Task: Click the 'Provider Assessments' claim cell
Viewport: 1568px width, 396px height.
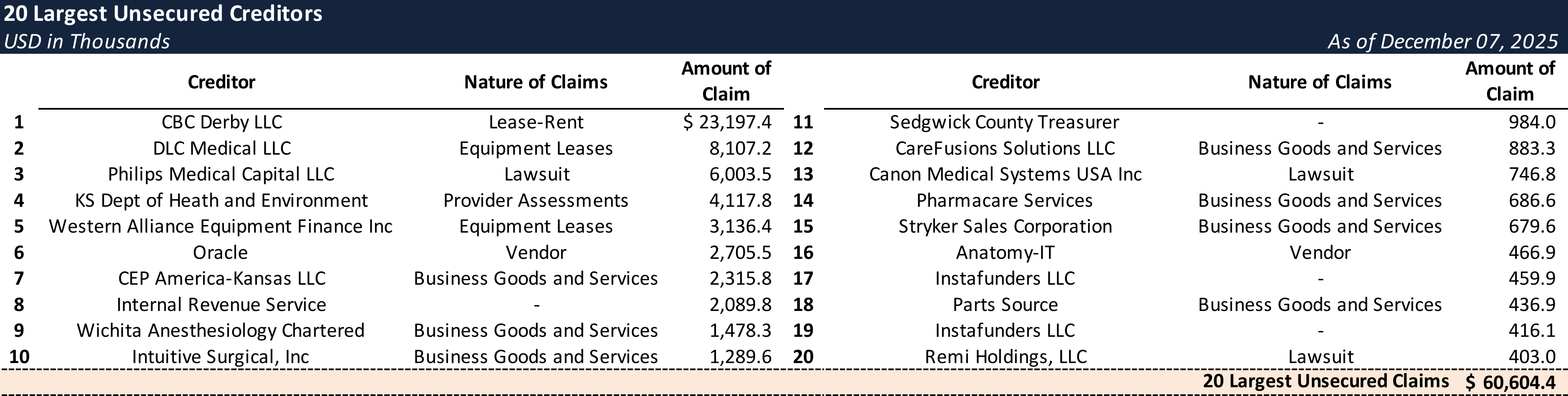Action: 536,201
